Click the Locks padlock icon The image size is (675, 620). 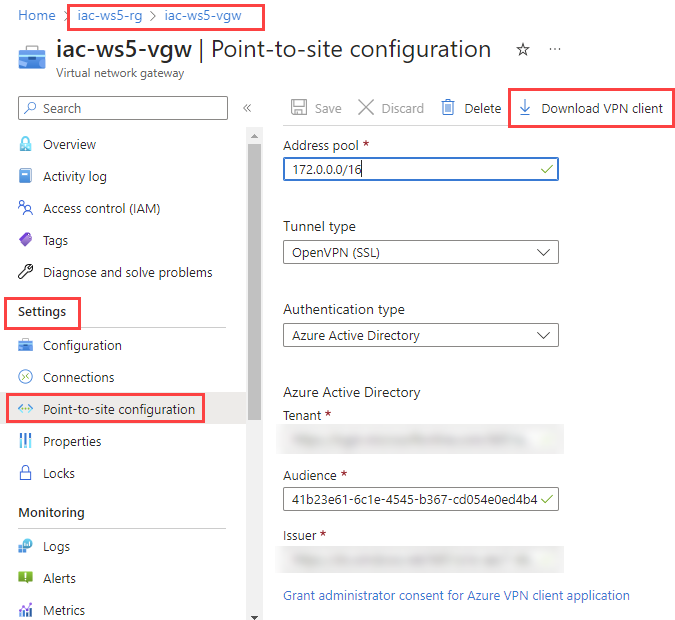(x=25, y=473)
